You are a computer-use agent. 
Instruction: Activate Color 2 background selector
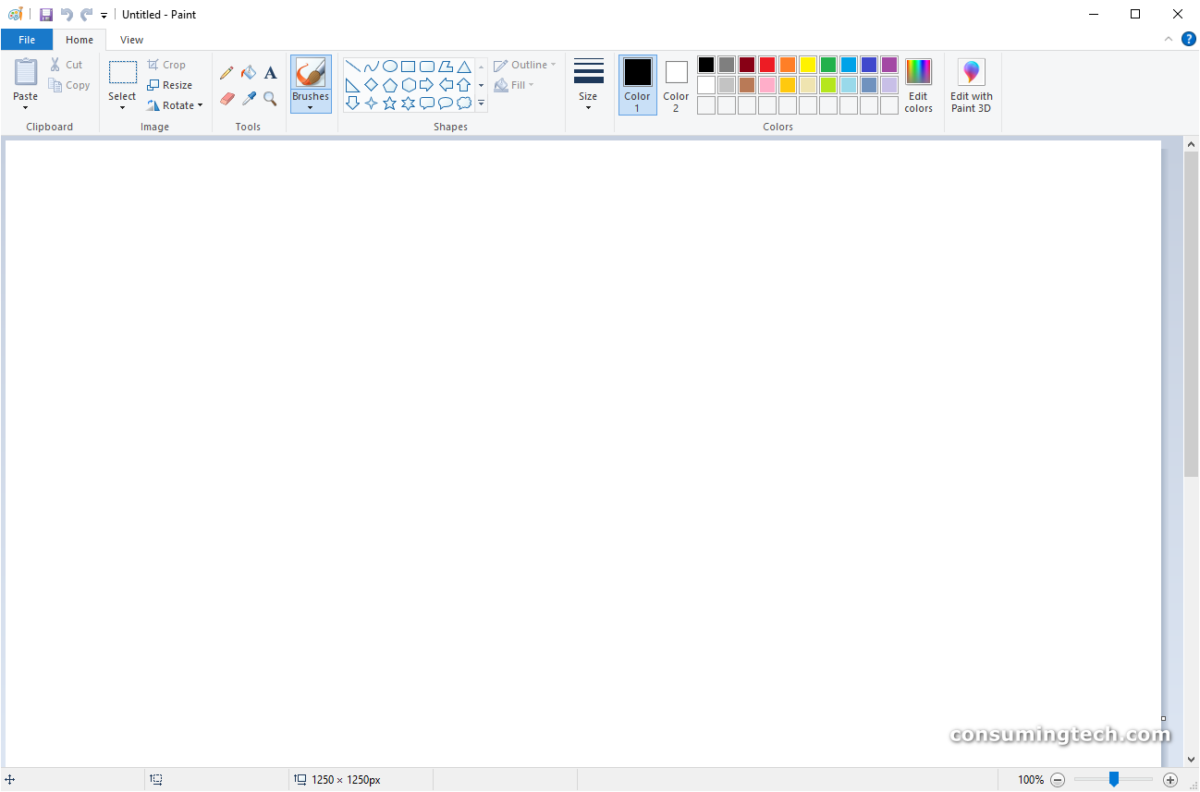[676, 85]
